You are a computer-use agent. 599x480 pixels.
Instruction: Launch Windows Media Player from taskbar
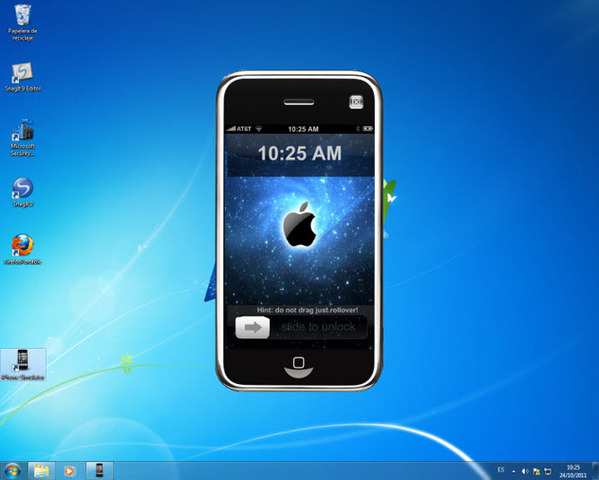tap(70, 470)
